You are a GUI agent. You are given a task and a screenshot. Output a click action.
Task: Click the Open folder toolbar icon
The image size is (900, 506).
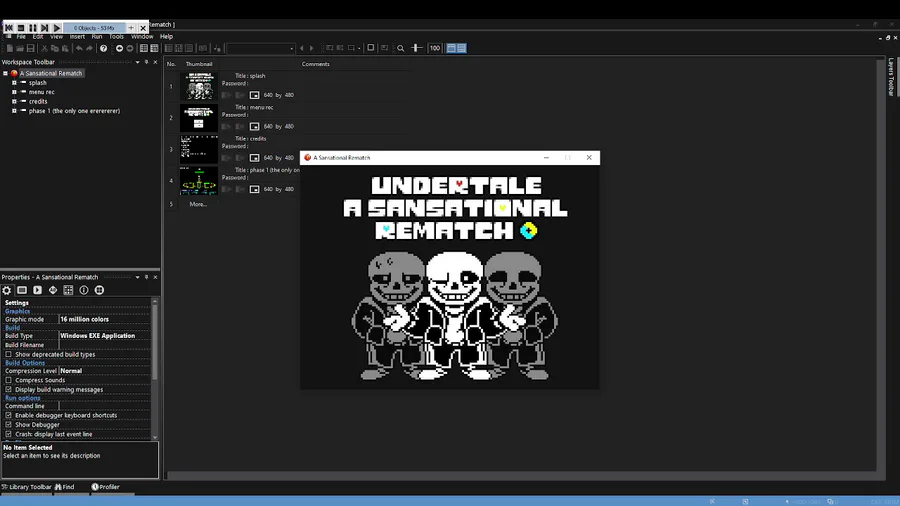point(20,48)
